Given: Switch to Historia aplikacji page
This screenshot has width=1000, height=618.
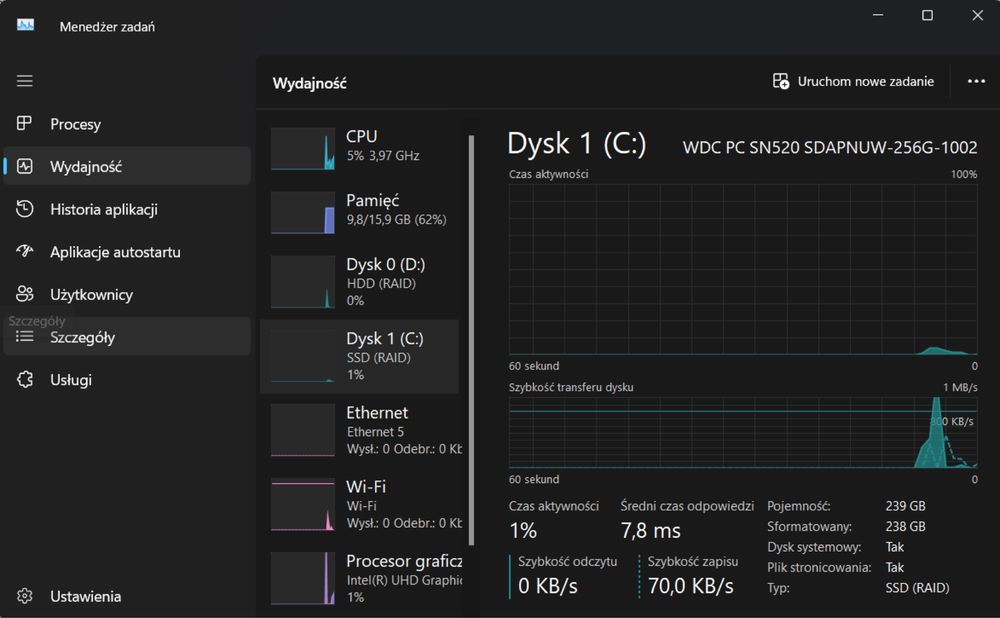Looking at the screenshot, I should point(127,209).
